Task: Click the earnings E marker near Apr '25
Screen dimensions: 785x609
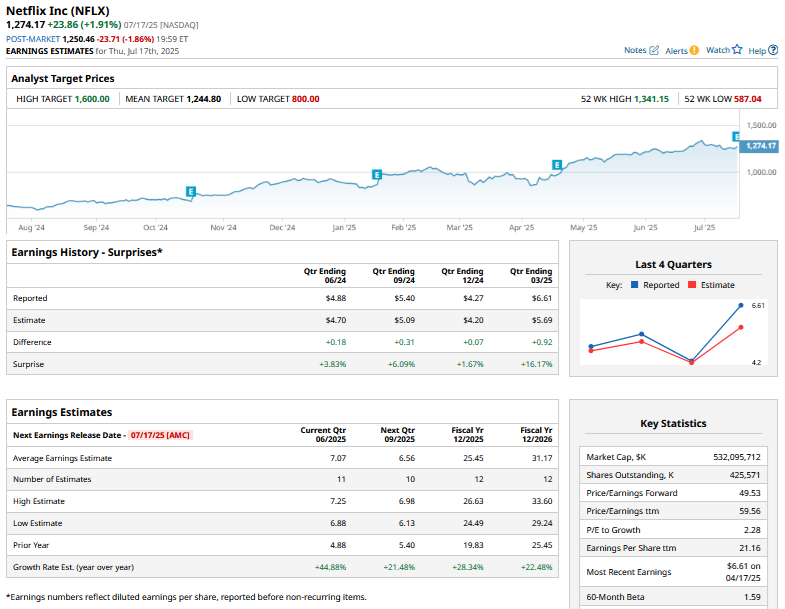Action: 557,165
